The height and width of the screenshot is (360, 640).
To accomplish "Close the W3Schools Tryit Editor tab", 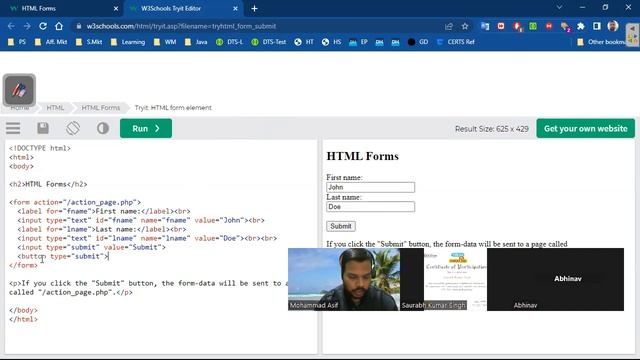I will pos(235,9).
